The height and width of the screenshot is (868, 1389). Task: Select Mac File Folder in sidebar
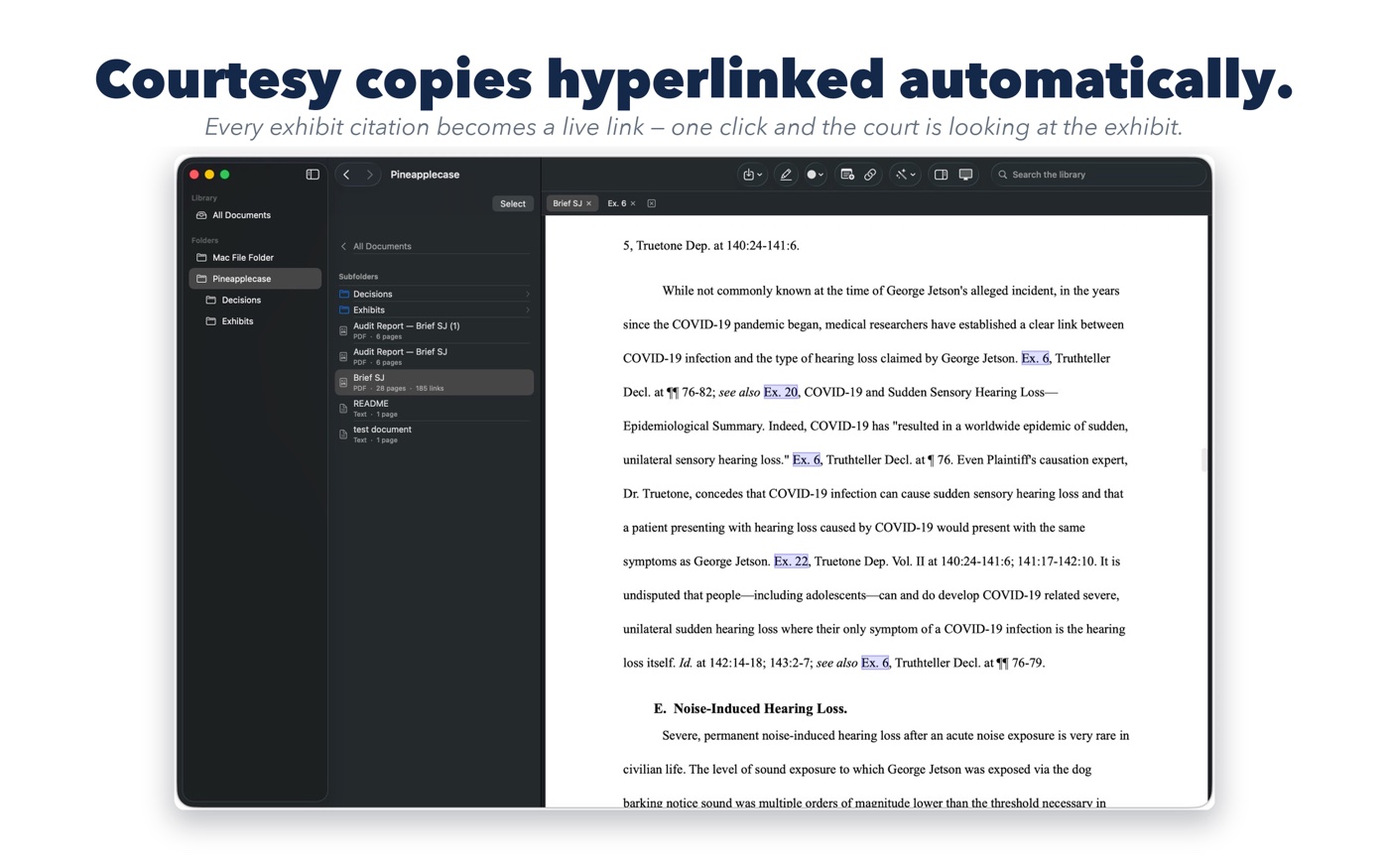(x=254, y=258)
